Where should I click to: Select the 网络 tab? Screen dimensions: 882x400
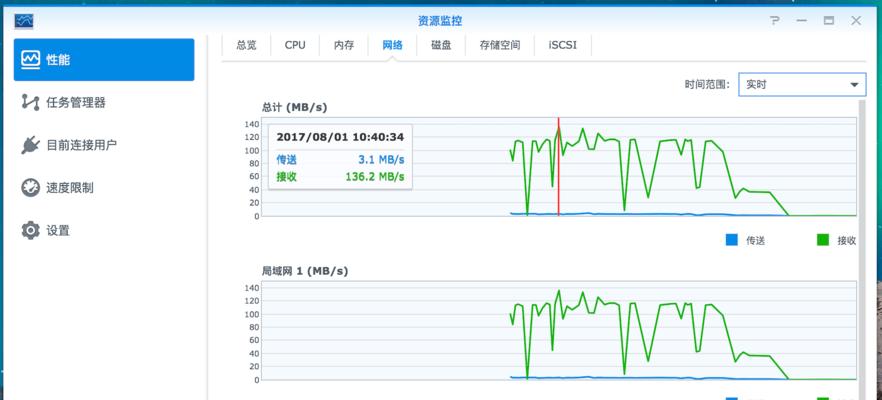(393, 45)
